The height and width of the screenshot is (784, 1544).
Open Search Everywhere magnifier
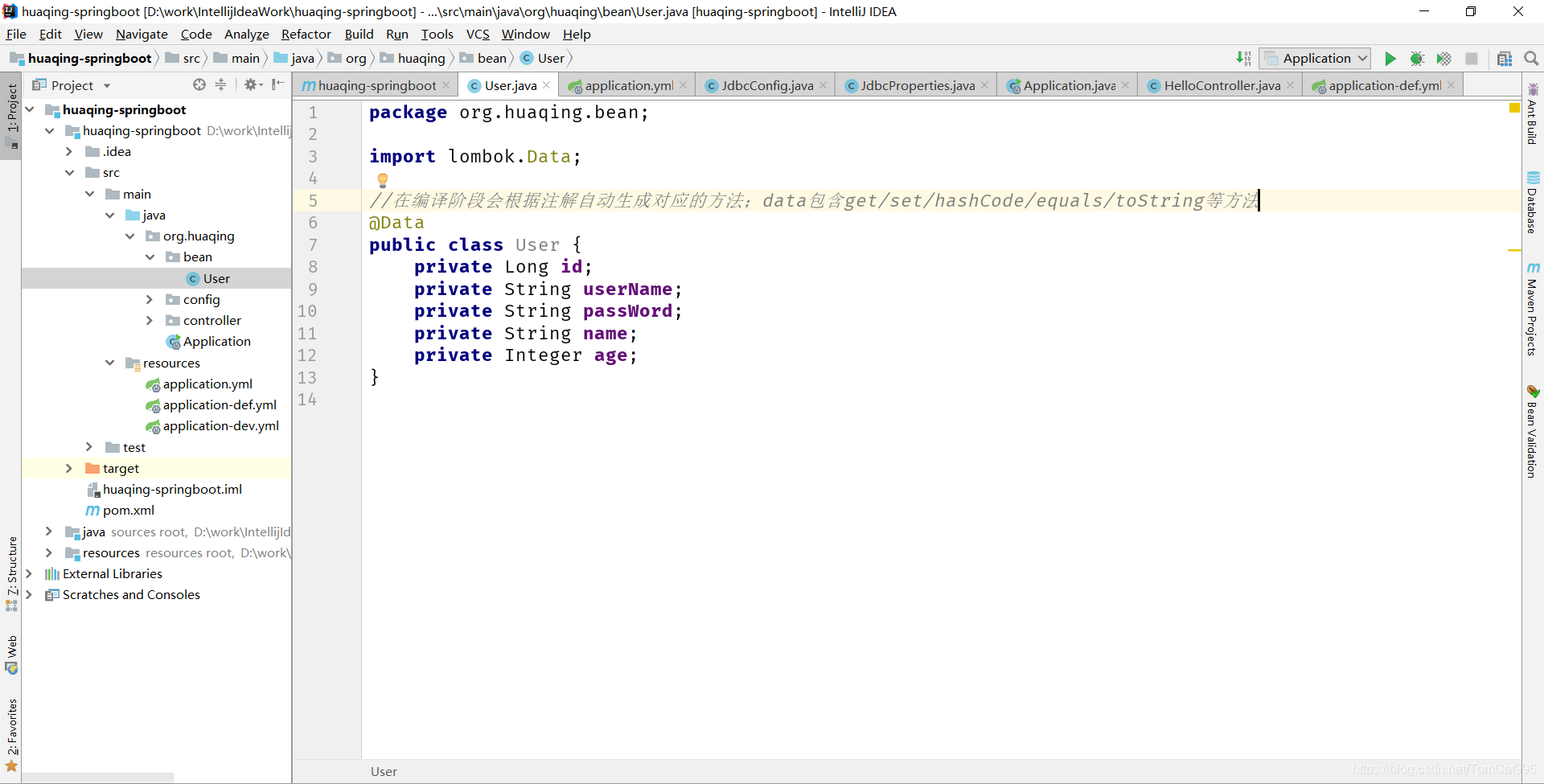pyautogui.click(x=1531, y=59)
